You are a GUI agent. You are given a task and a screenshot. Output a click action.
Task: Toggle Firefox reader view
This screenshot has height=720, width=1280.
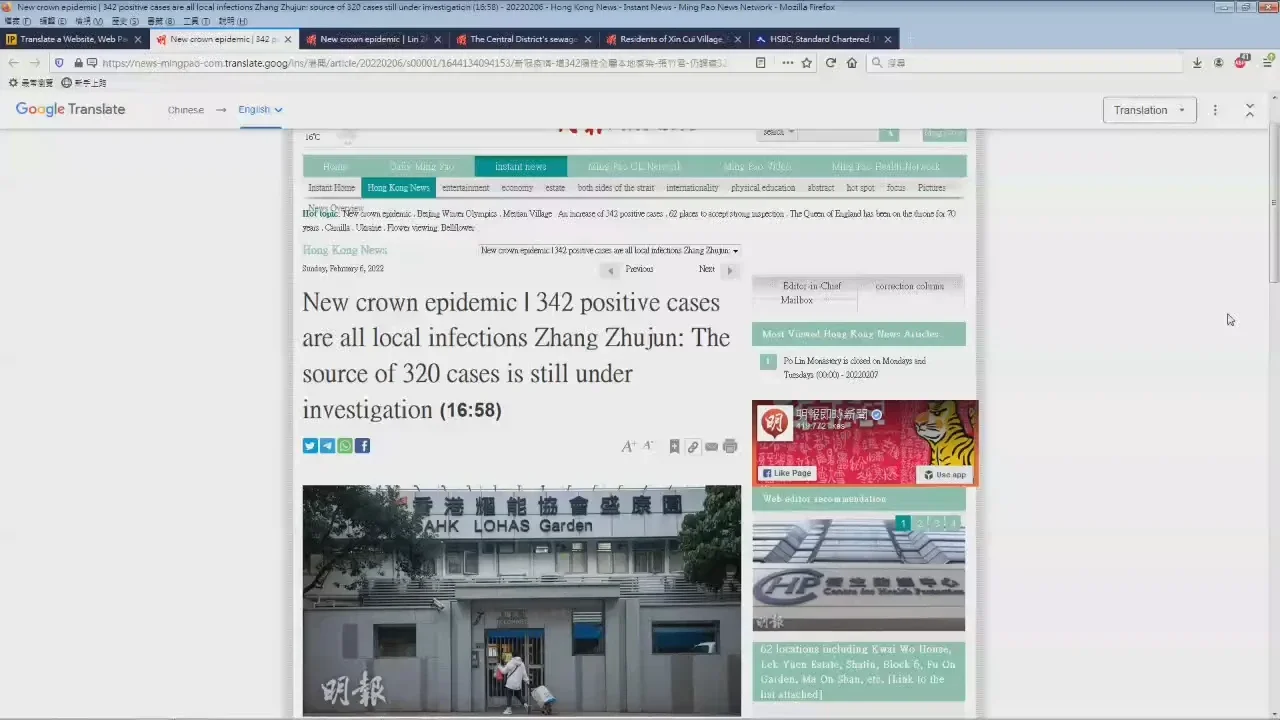[x=760, y=63]
